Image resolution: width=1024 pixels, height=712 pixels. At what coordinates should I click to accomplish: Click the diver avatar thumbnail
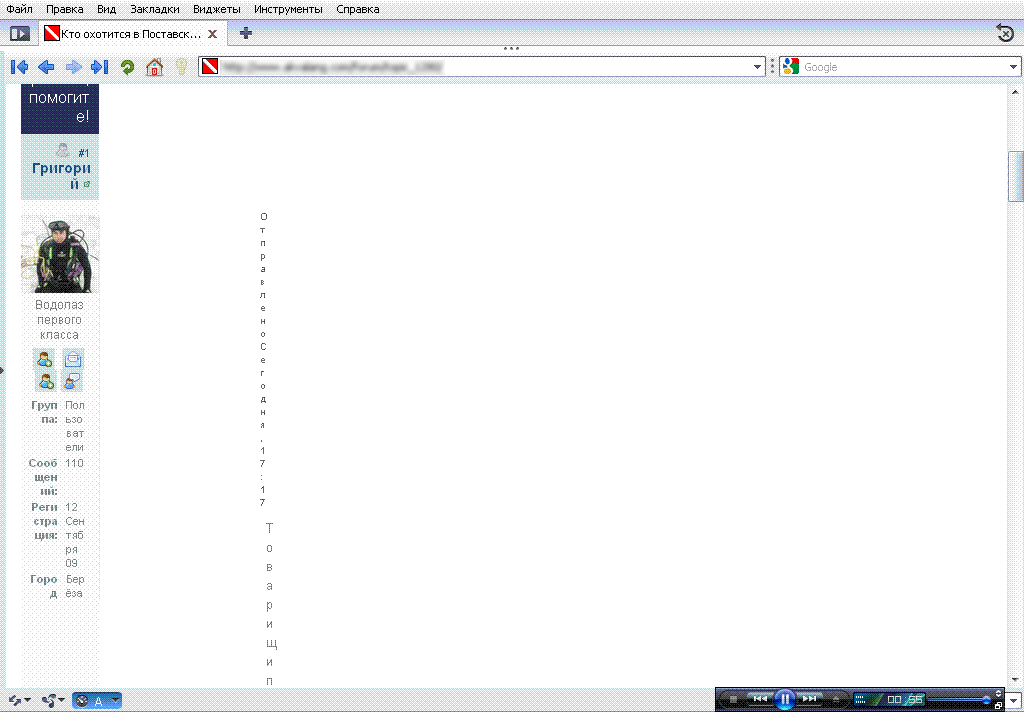[60, 254]
